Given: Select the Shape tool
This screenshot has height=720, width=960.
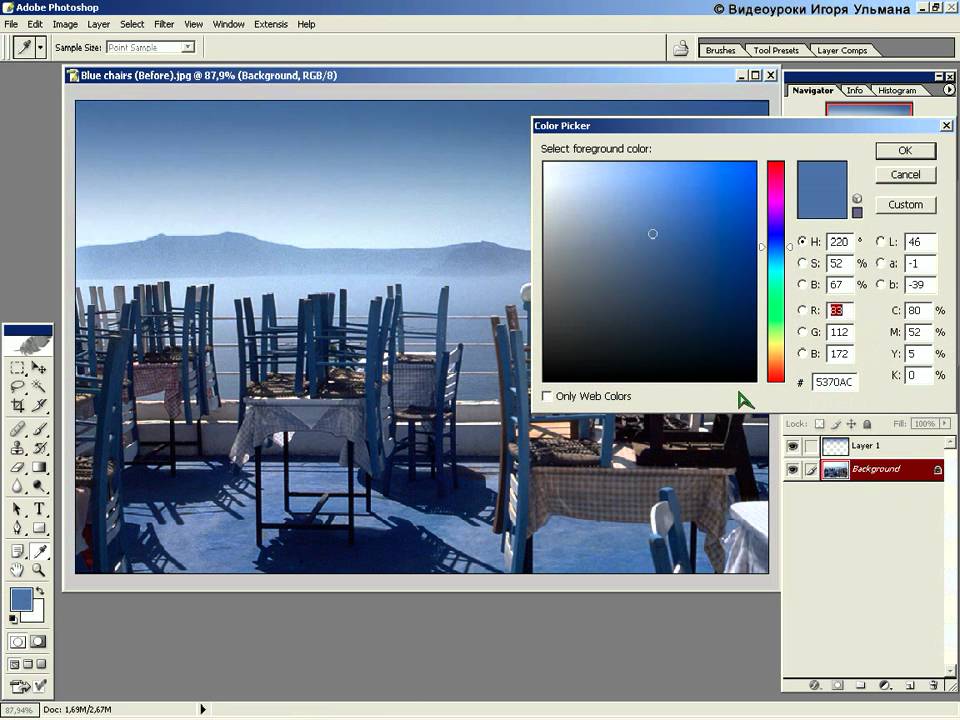Looking at the screenshot, I should pos(39,528).
